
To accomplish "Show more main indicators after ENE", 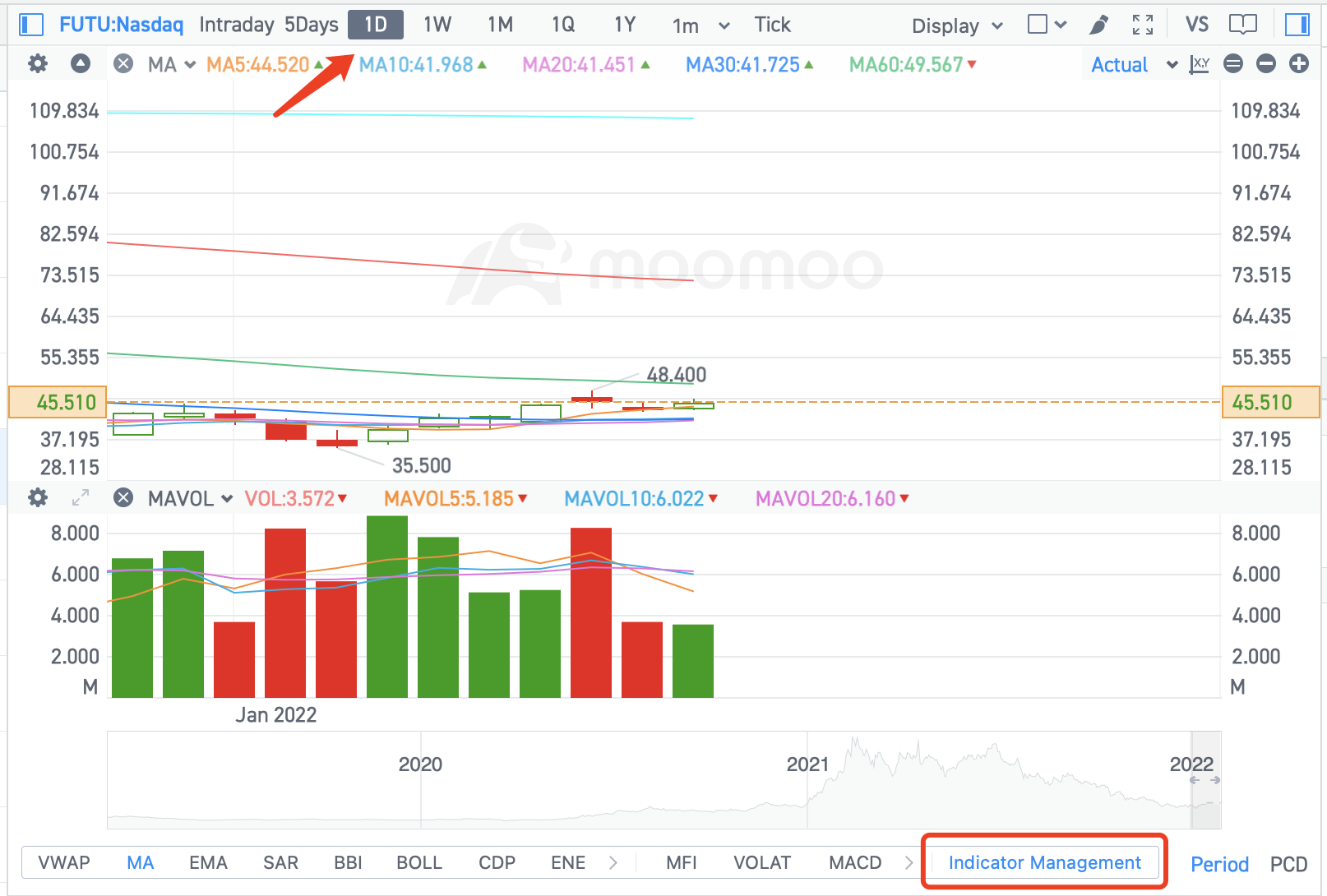I will [x=613, y=862].
